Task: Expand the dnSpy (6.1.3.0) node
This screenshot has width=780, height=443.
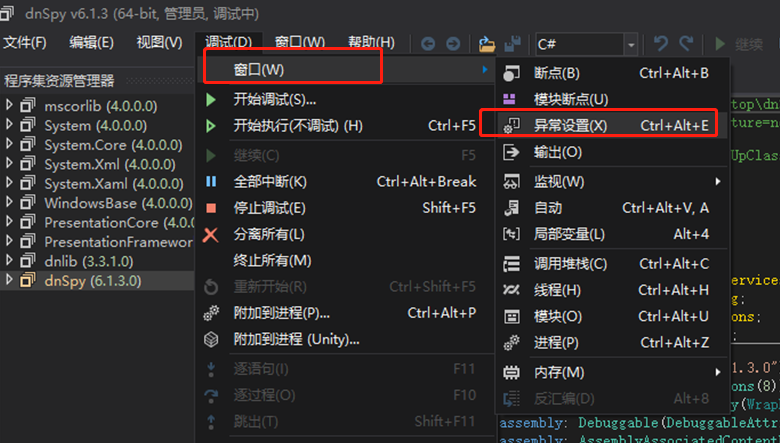Action: [x=8, y=280]
